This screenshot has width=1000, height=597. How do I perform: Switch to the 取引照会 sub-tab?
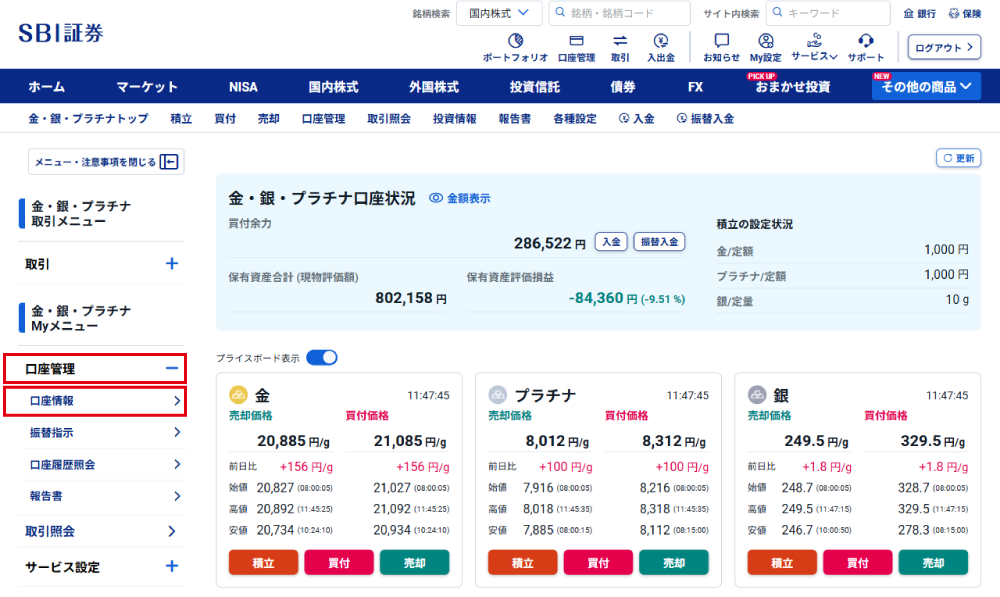pos(389,118)
